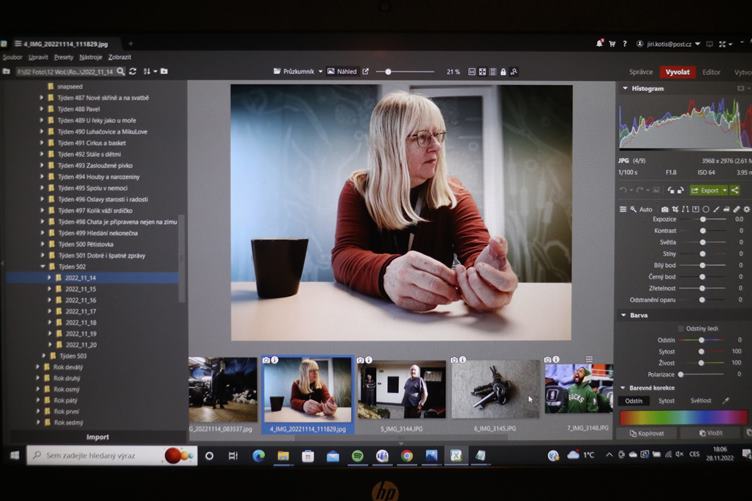Switch to the Správce module tab
The height and width of the screenshot is (501, 752).
pyautogui.click(x=641, y=72)
